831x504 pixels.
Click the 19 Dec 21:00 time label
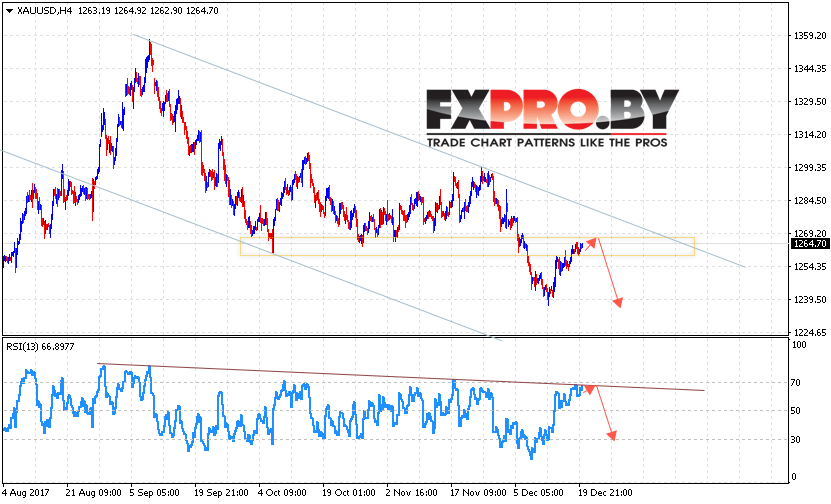pos(606,492)
